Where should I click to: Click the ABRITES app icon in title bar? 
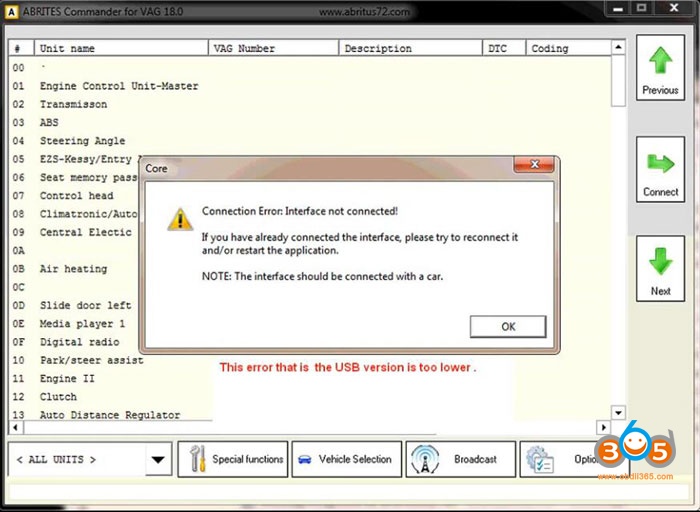tap(11, 12)
